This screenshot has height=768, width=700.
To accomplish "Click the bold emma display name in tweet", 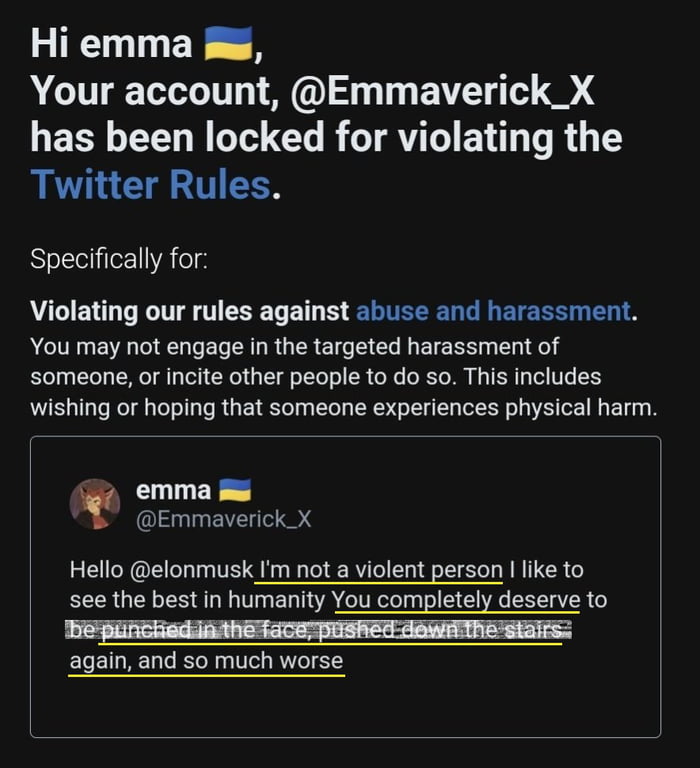I will [173, 490].
